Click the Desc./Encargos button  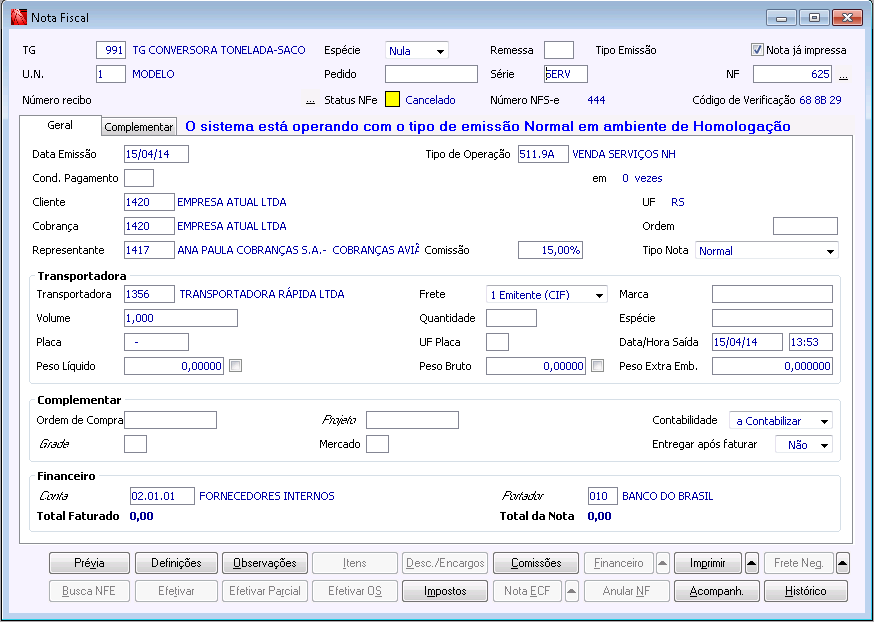click(x=445, y=563)
